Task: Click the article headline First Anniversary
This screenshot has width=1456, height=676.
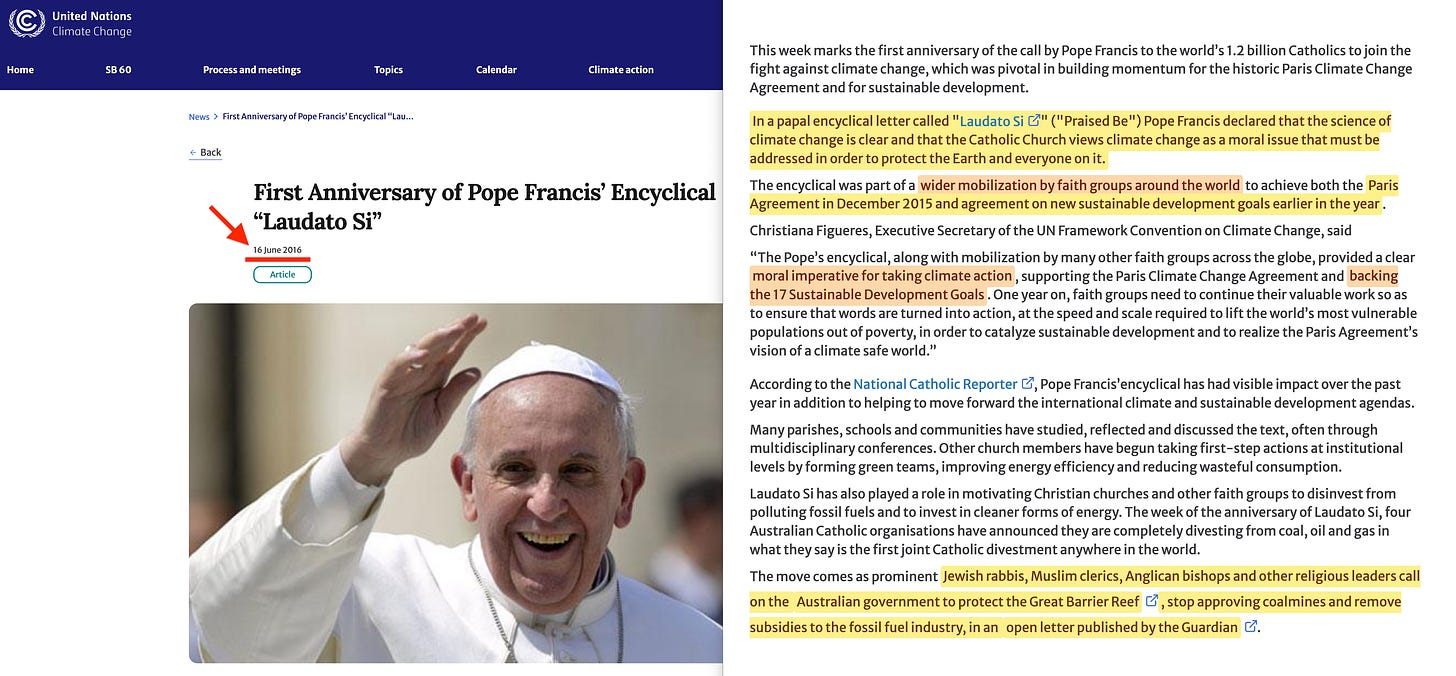Action: click(484, 206)
